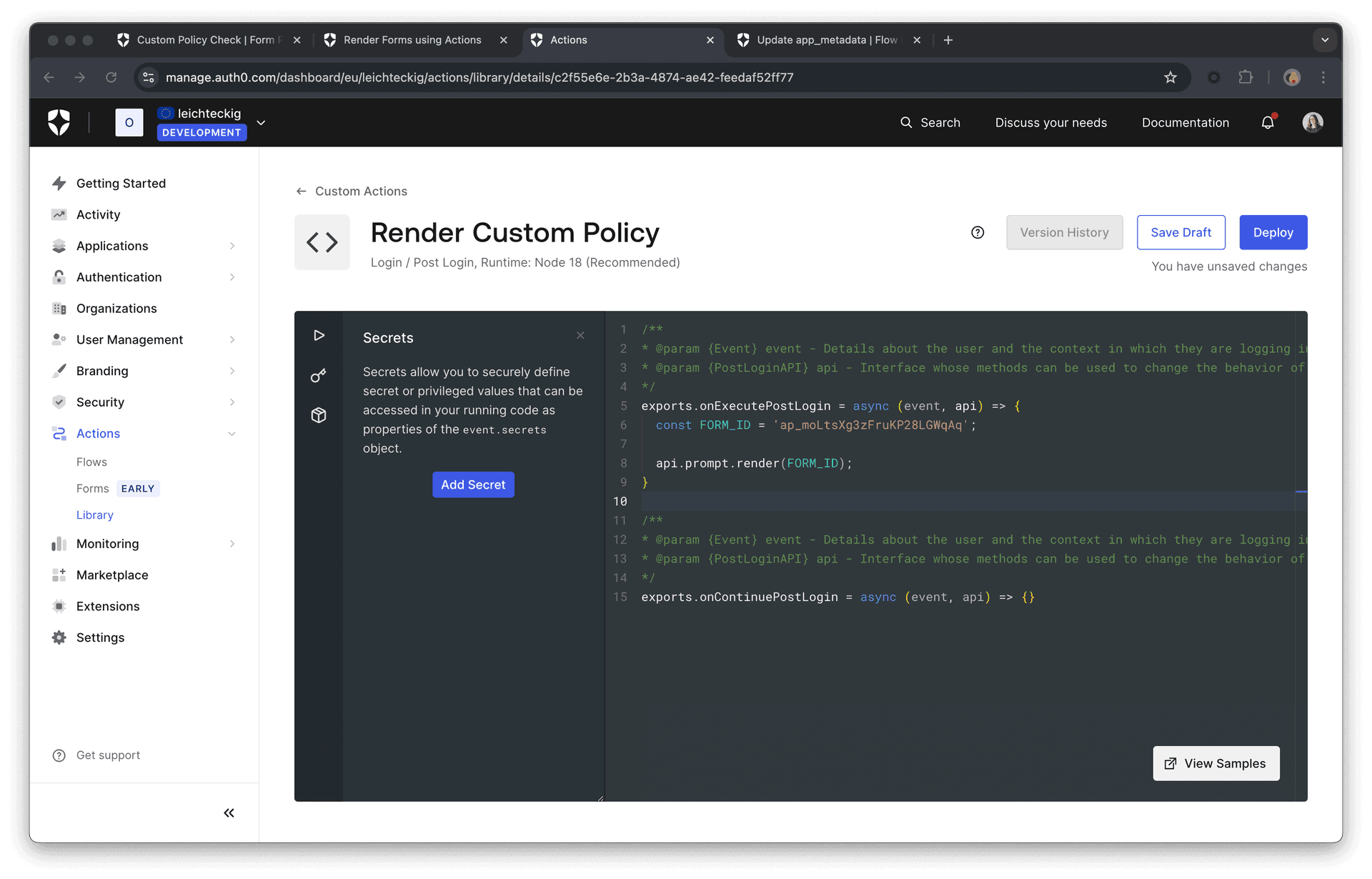1372x879 pixels.
Task: Open the notifications bell
Action: pos(1267,122)
